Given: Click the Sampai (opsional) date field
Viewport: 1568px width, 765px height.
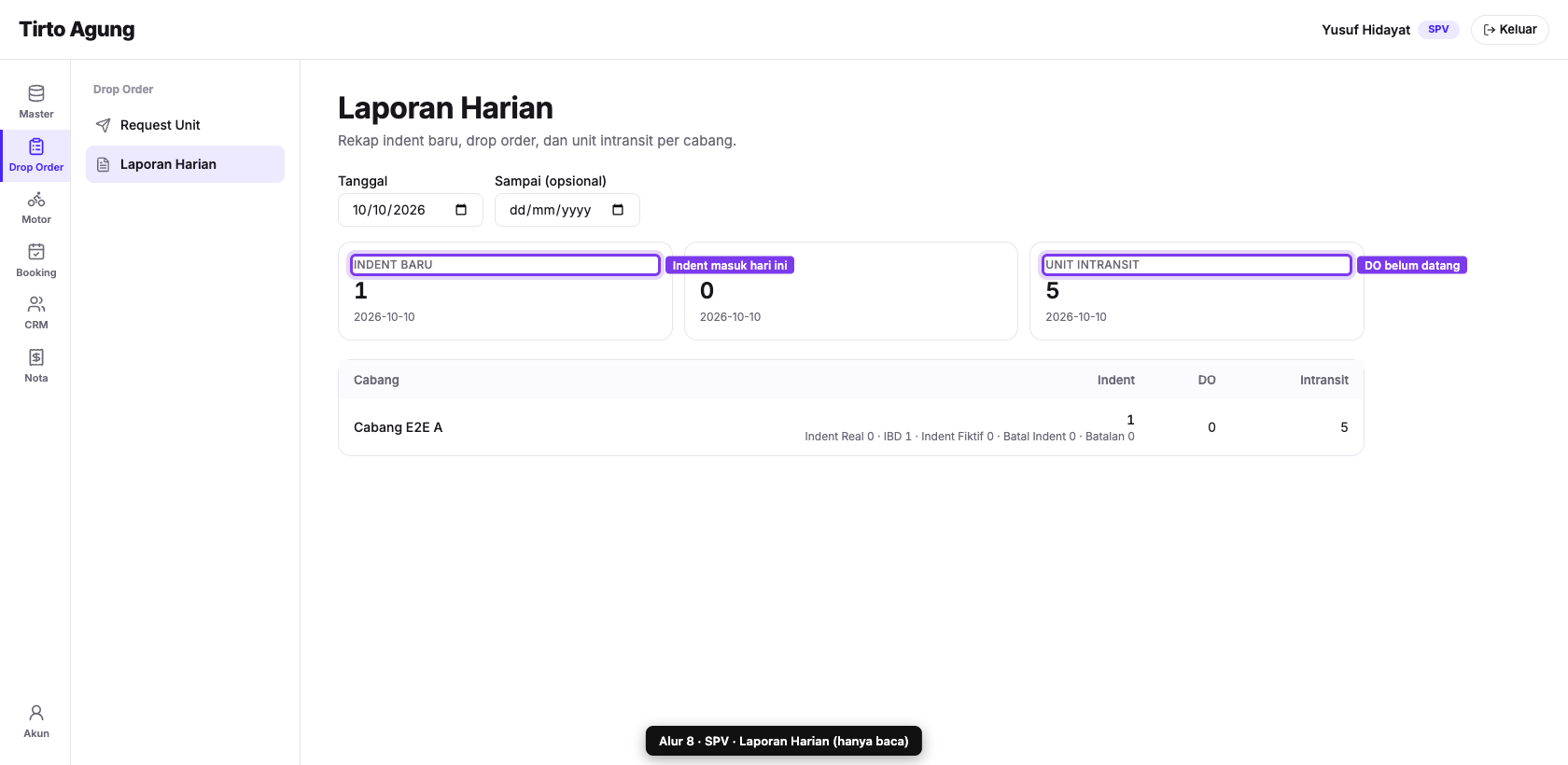Looking at the screenshot, I should [x=567, y=210].
